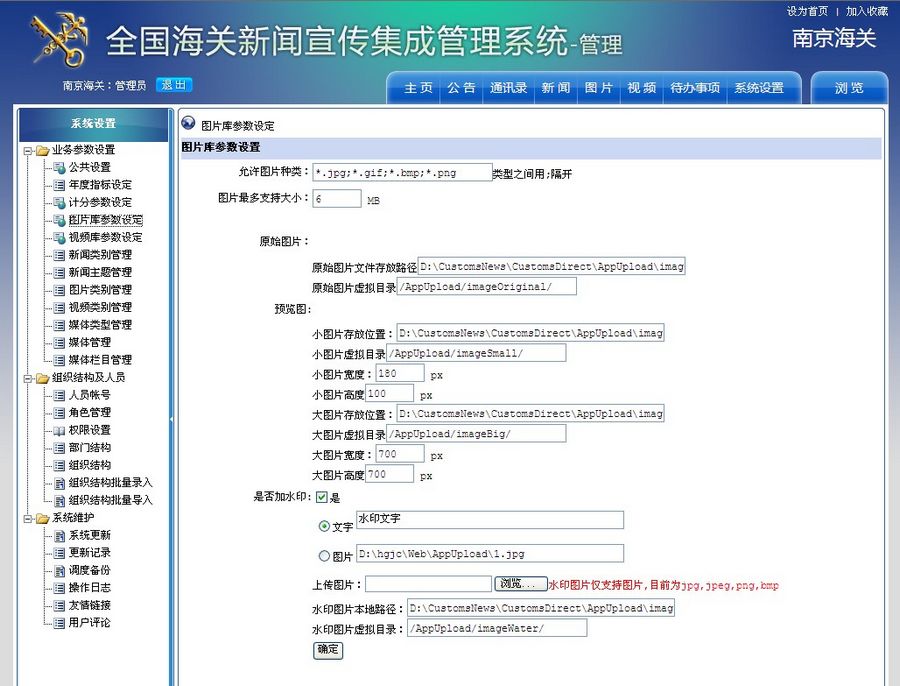Click the 组织结构批量录入 document icon
The height and width of the screenshot is (686, 900).
[59, 483]
